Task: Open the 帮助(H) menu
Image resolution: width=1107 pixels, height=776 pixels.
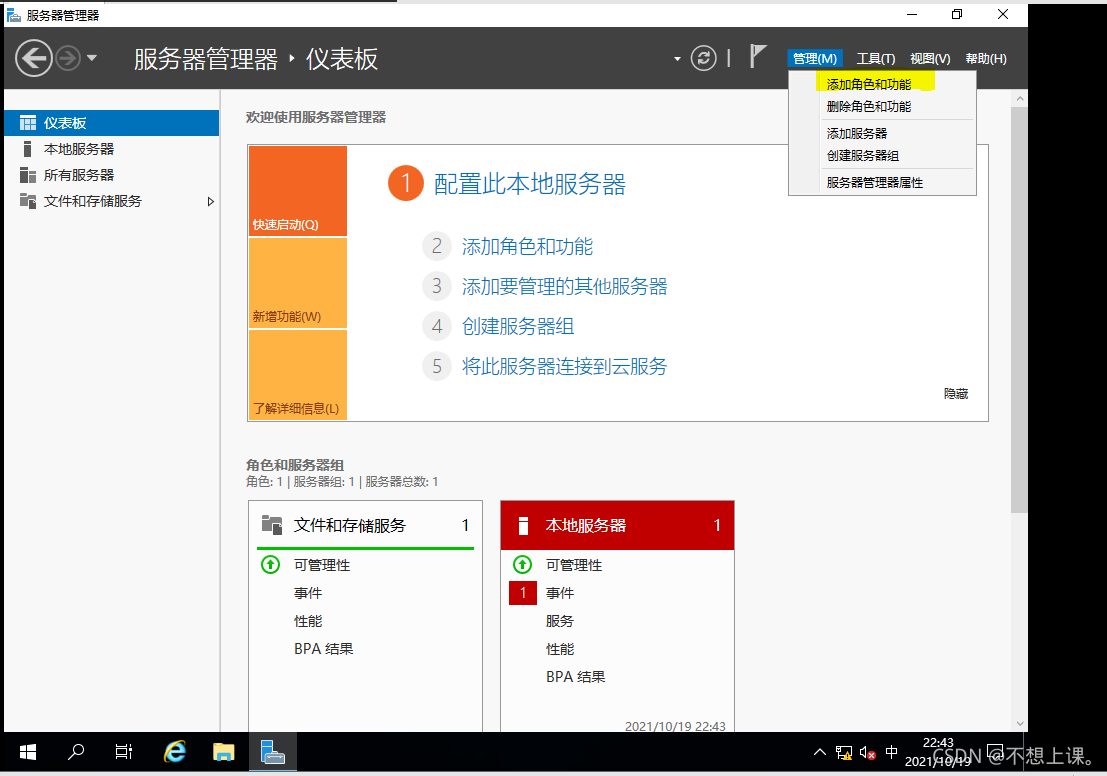Action: [986, 59]
